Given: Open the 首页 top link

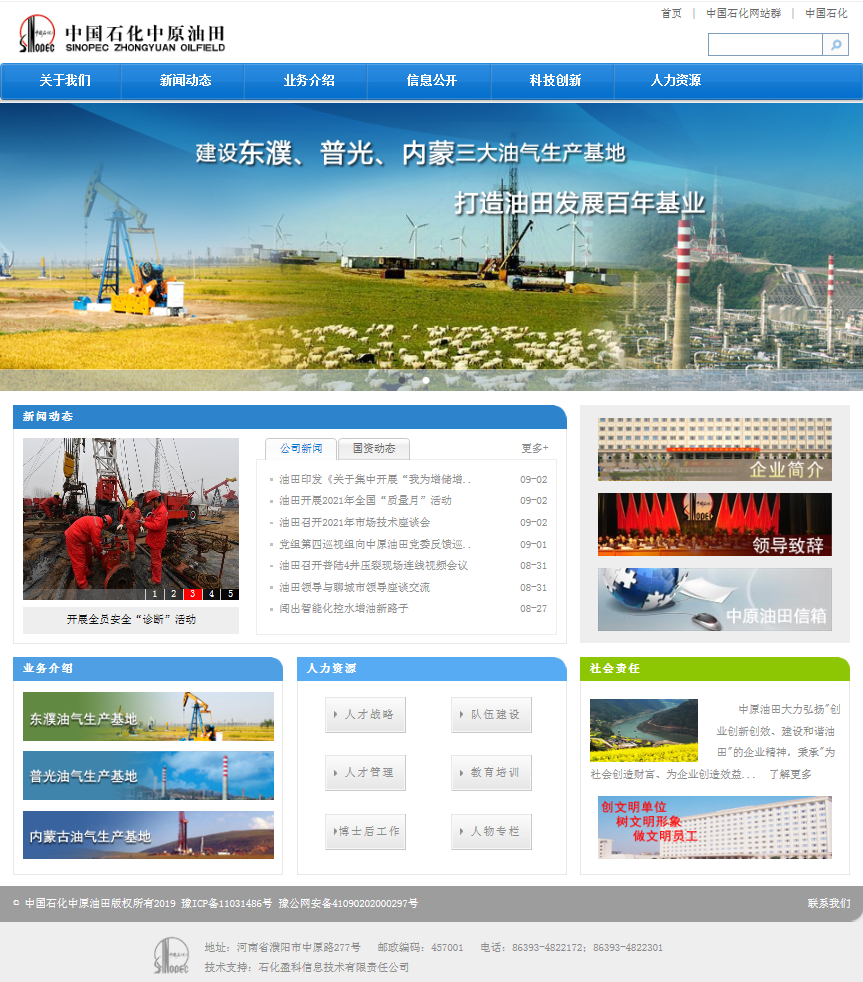Looking at the screenshot, I should pos(671,13).
